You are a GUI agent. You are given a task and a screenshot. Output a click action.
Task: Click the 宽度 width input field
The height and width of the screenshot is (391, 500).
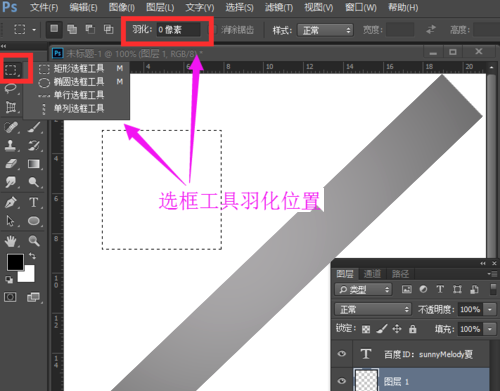[400, 30]
